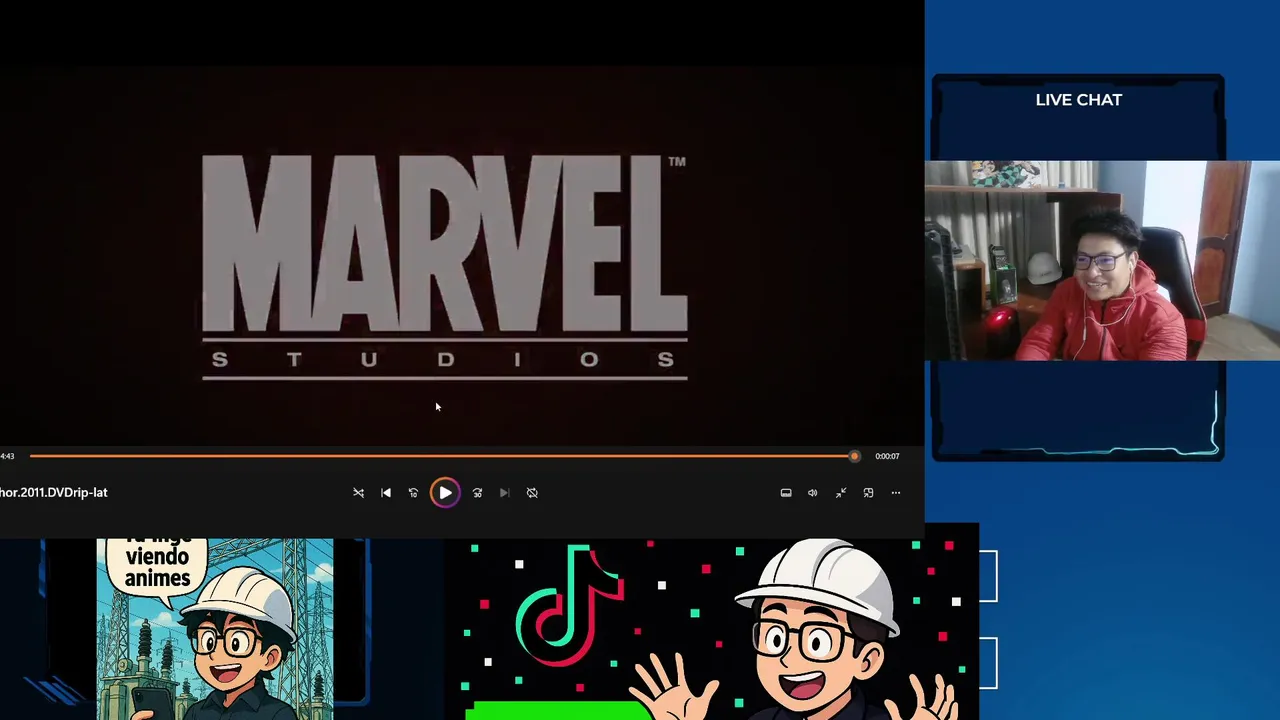Go to the previous track
Image resolution: width=1280 pixels, height=720 pixels.
(x=386, y=492)
